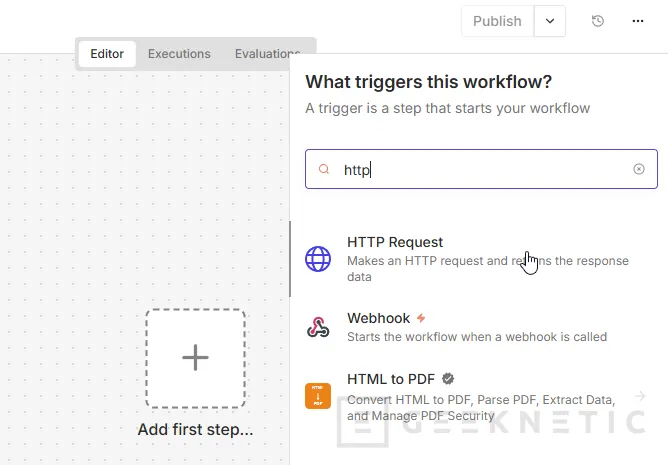Open the three-dot more options menu
The width and height of the screenshot is (668, 465).
tap(639, 21)
